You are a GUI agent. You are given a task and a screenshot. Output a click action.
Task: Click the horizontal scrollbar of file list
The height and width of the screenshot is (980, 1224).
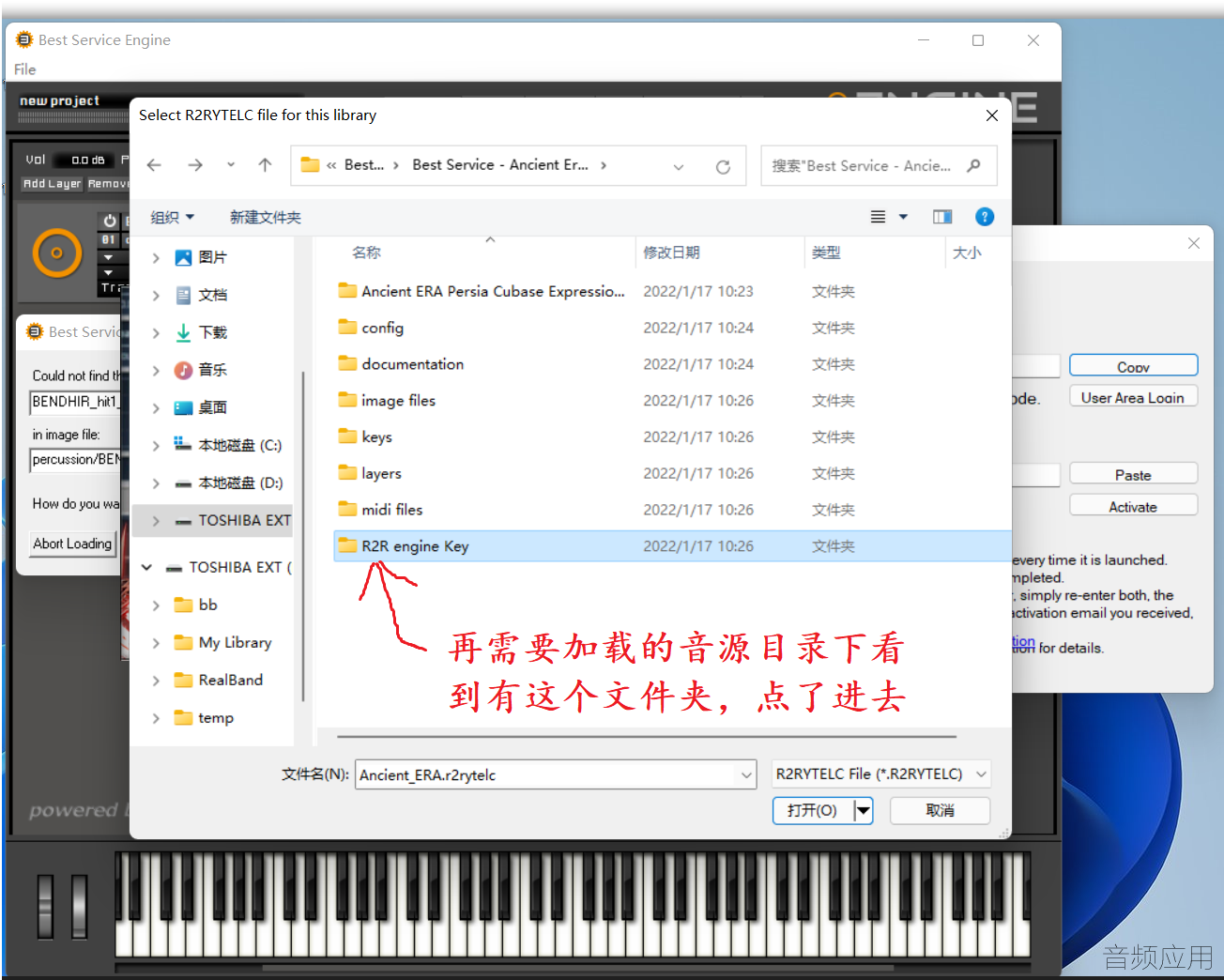(x=646, y=737)
